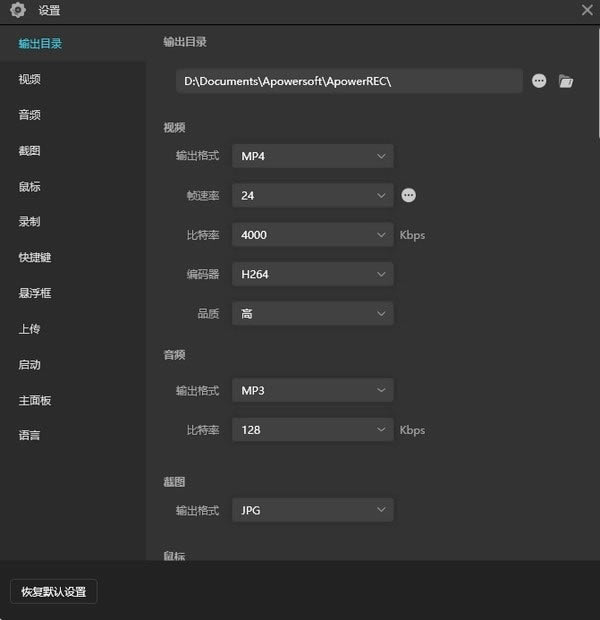Click the 恢复默认设置 button
The image size is (600, 620).
pyautogui.click(x=54, y=591)
